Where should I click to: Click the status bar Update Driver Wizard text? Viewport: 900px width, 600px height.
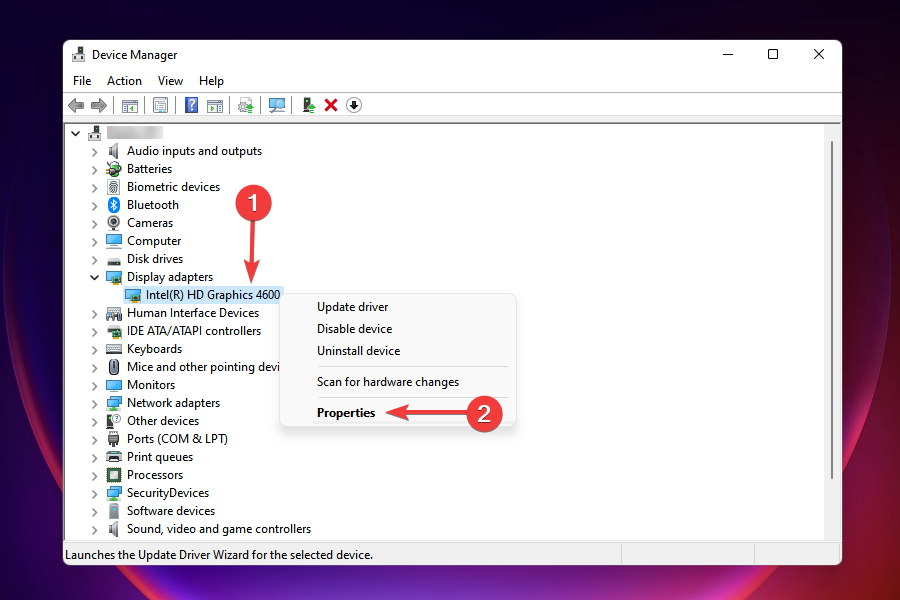(x=219, y=555)
